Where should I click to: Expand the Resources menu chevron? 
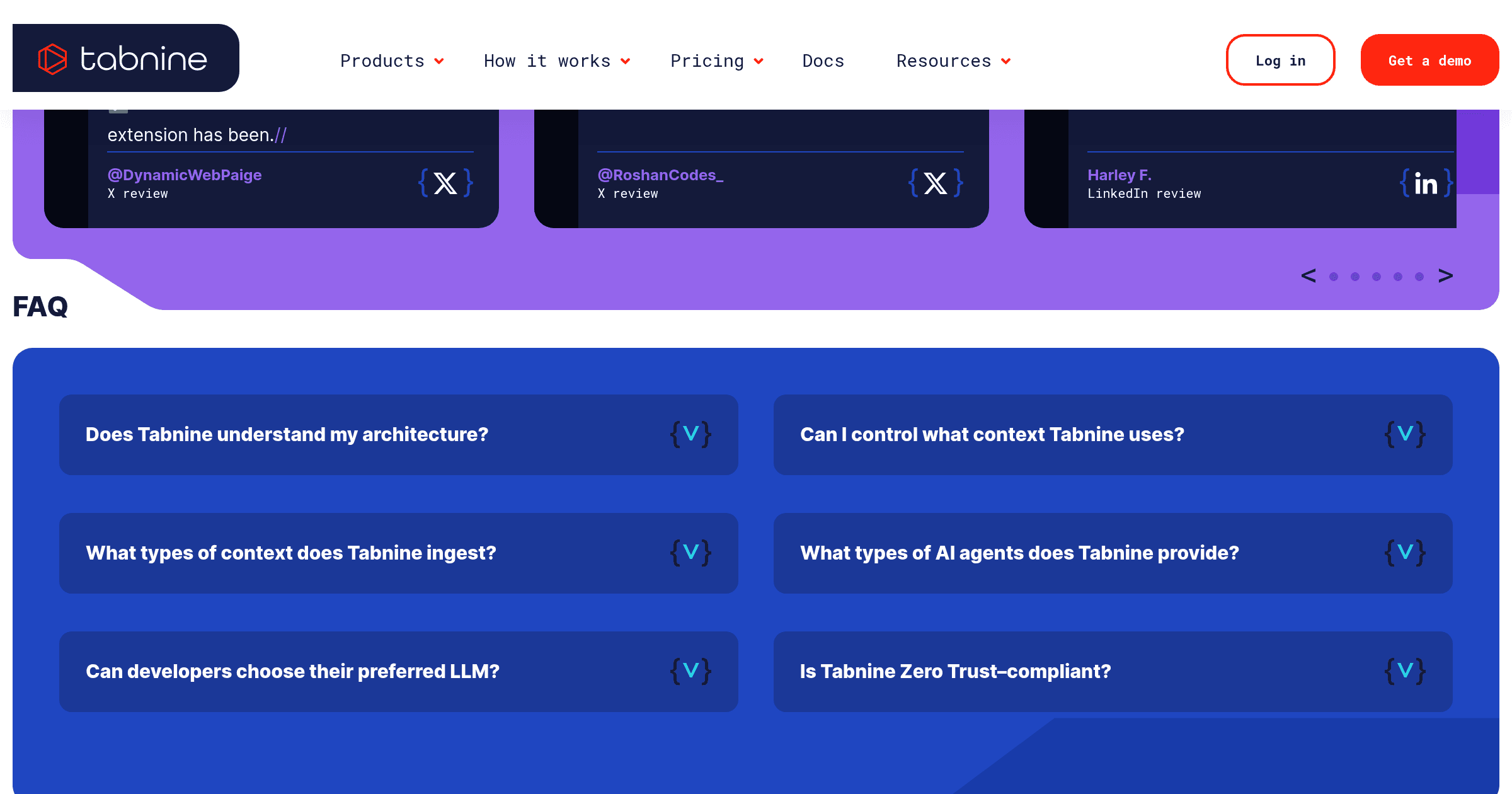1006,61
